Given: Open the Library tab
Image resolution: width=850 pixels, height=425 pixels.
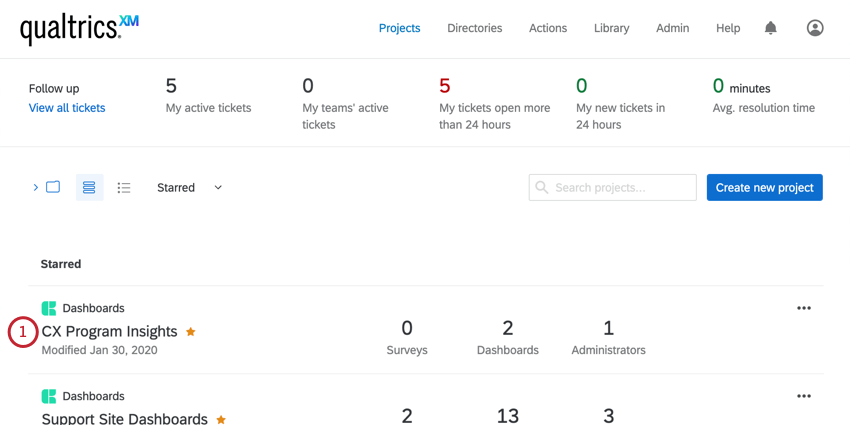Looking at the screenshot, I should (611, 28).
